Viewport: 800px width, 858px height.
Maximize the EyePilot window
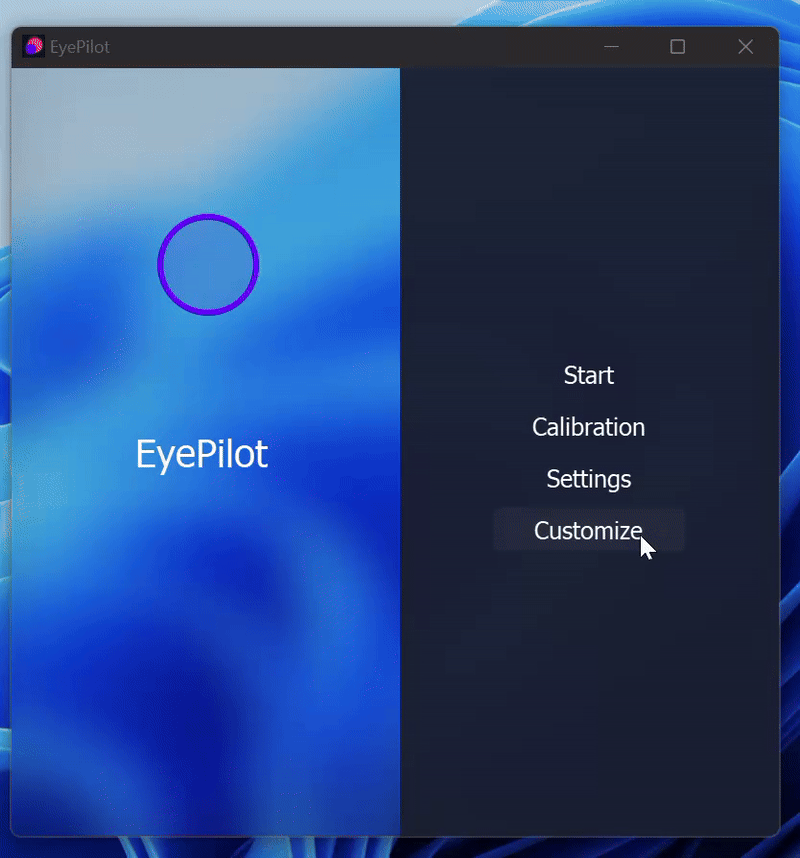click(x=678, y=46)
